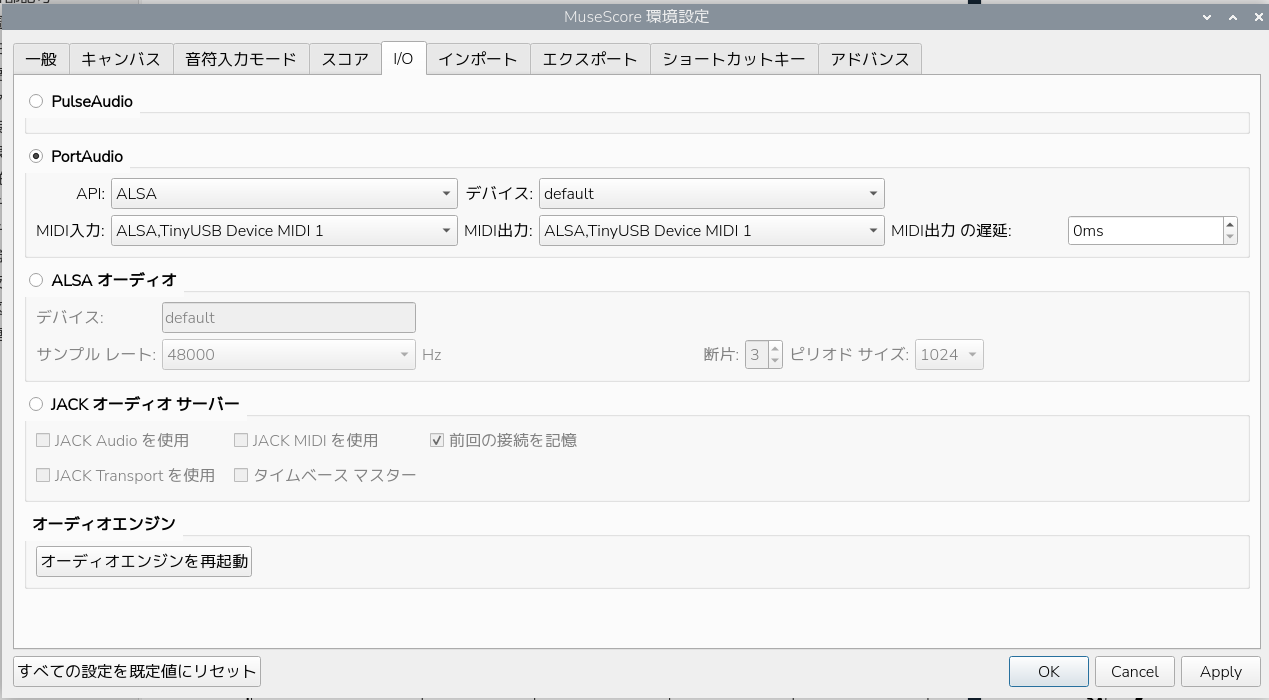Click the ALSA デバイス default text field
This screenshot has height=700, width=1269.
pos(288,317)
